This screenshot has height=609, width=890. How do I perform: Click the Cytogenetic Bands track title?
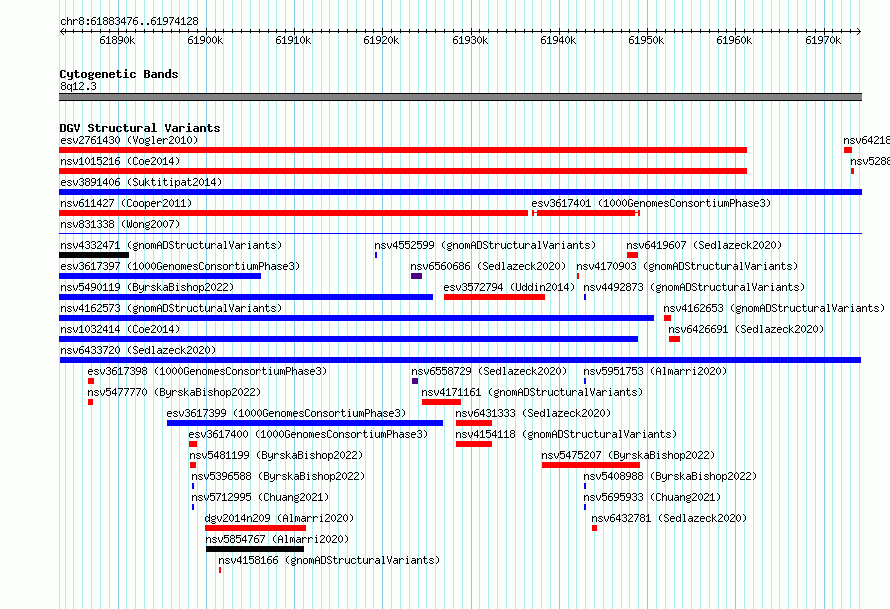(119, 74)
